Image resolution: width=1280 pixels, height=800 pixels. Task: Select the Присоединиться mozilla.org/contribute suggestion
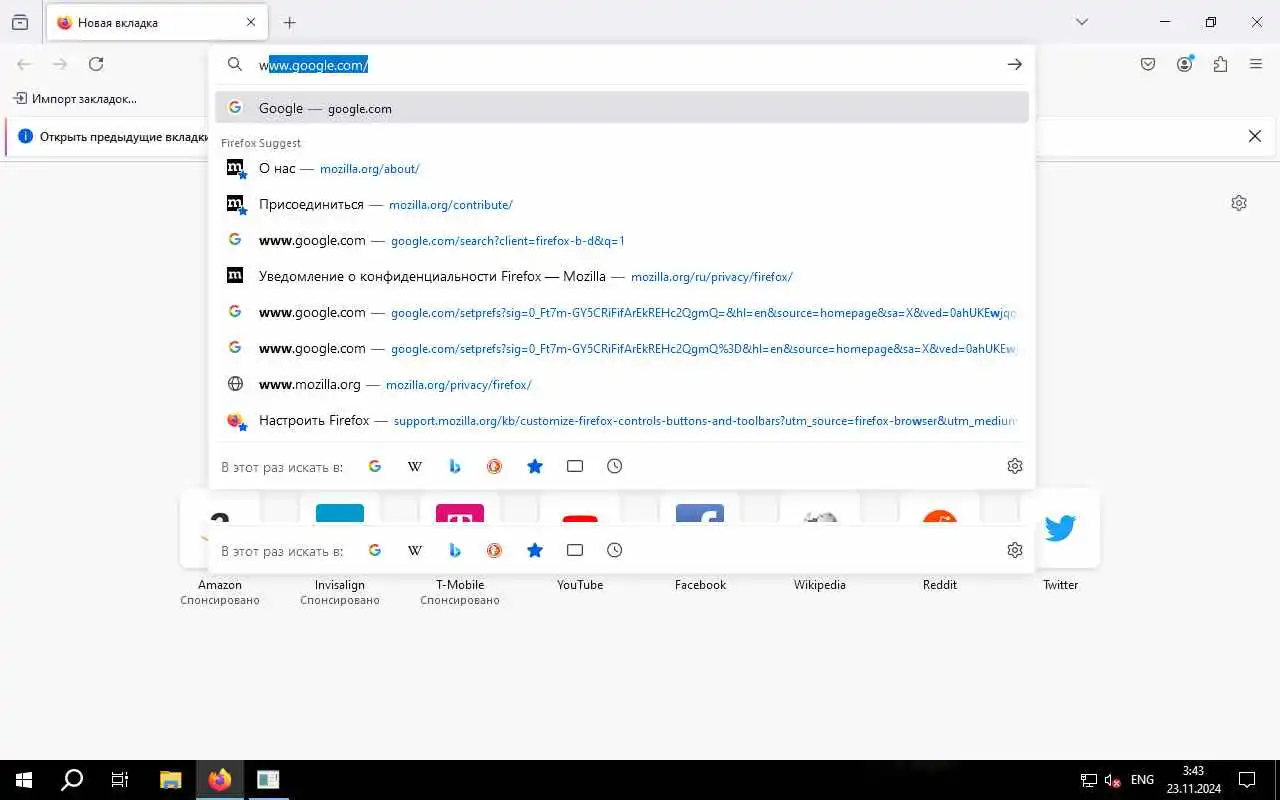(622, 204)
